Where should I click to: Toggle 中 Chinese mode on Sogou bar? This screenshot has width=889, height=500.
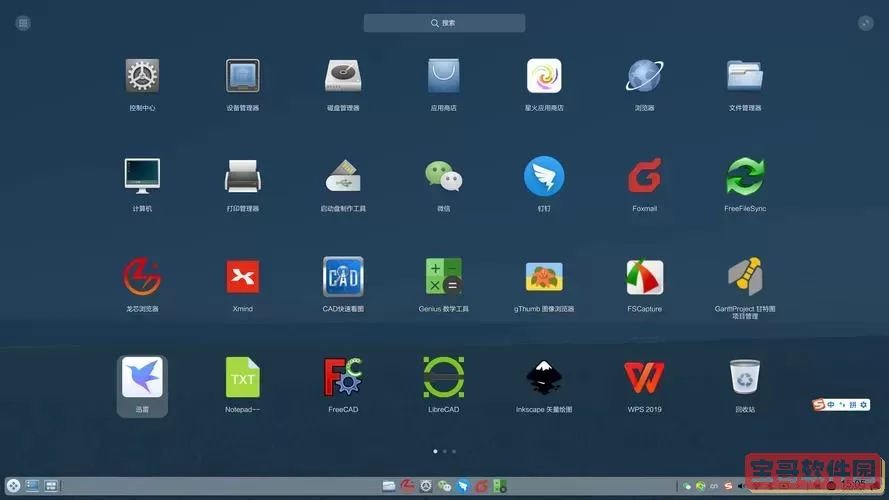pyautogui.click(x=831, y=405)
